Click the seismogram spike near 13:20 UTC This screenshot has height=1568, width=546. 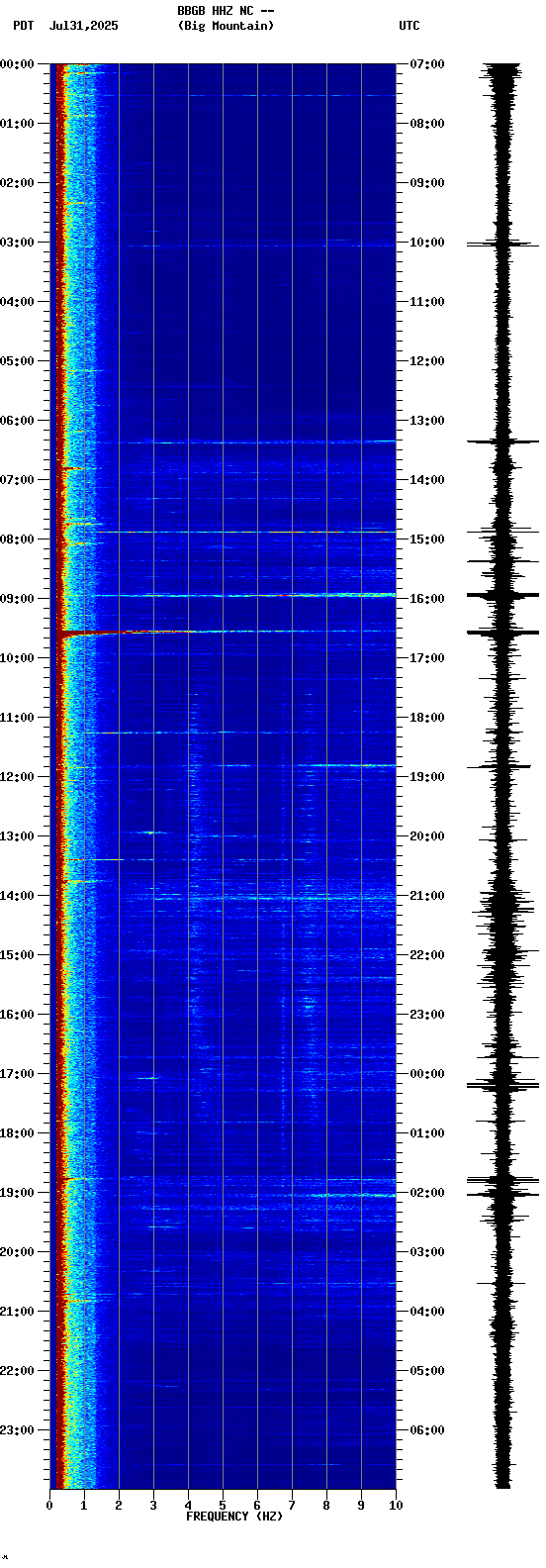coord(503,441)
